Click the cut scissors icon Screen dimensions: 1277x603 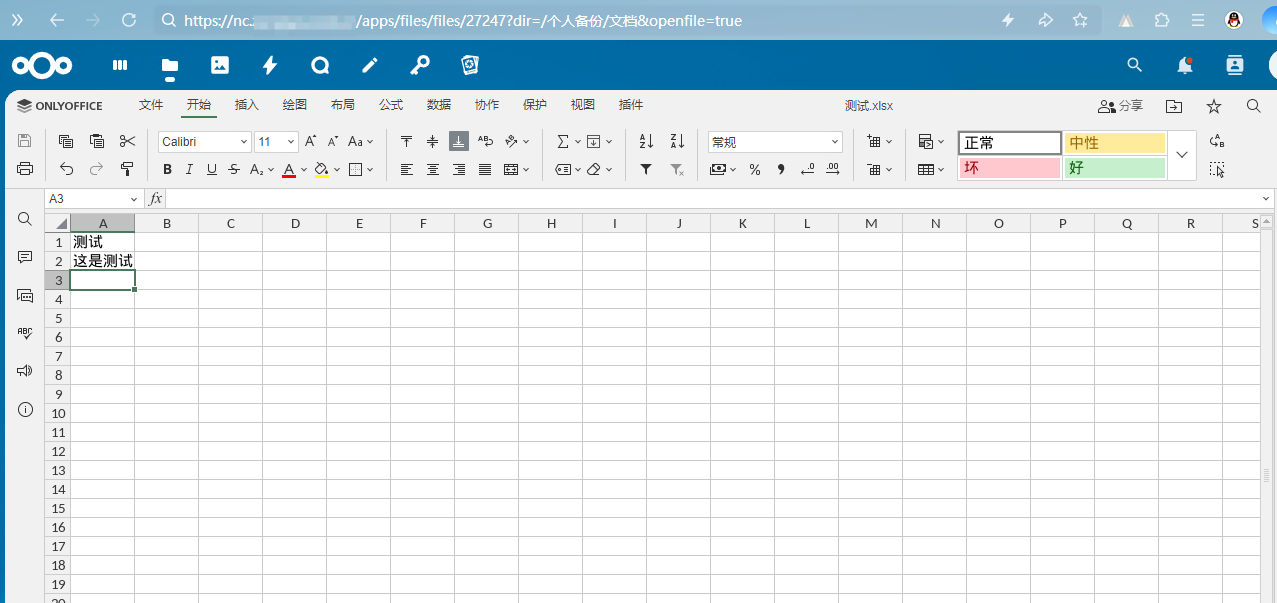(x=127, y=141)
